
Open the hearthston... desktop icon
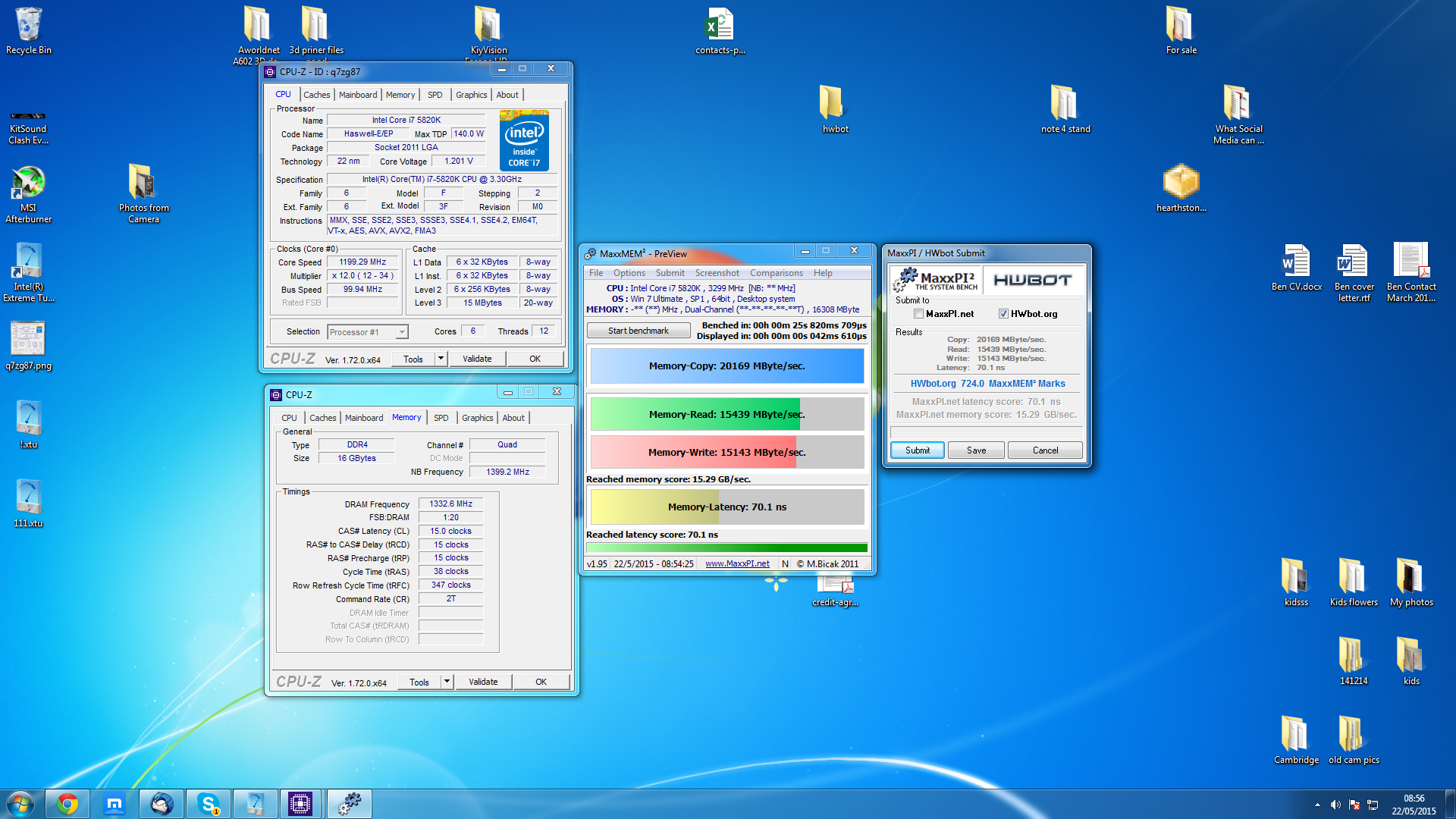point(1181,188)
